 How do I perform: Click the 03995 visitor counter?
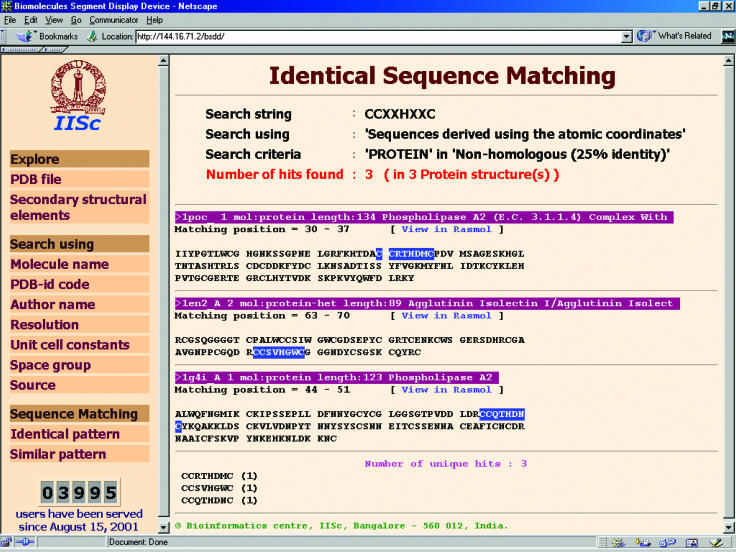point(79,493)
